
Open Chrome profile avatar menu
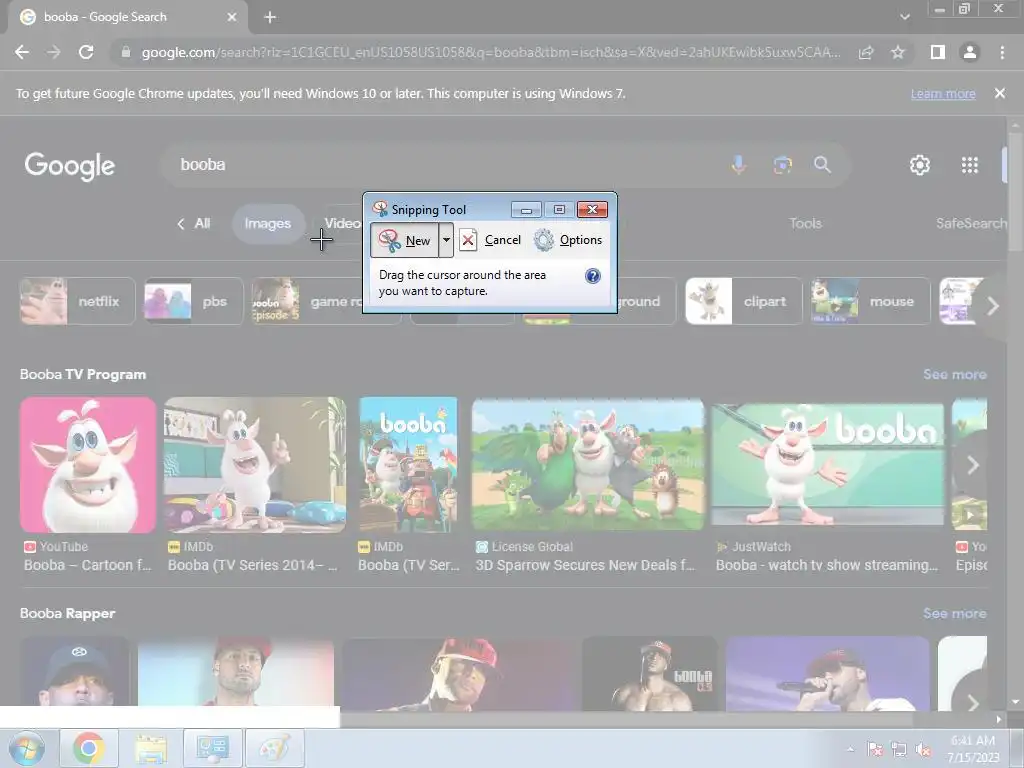click(970, 52)
